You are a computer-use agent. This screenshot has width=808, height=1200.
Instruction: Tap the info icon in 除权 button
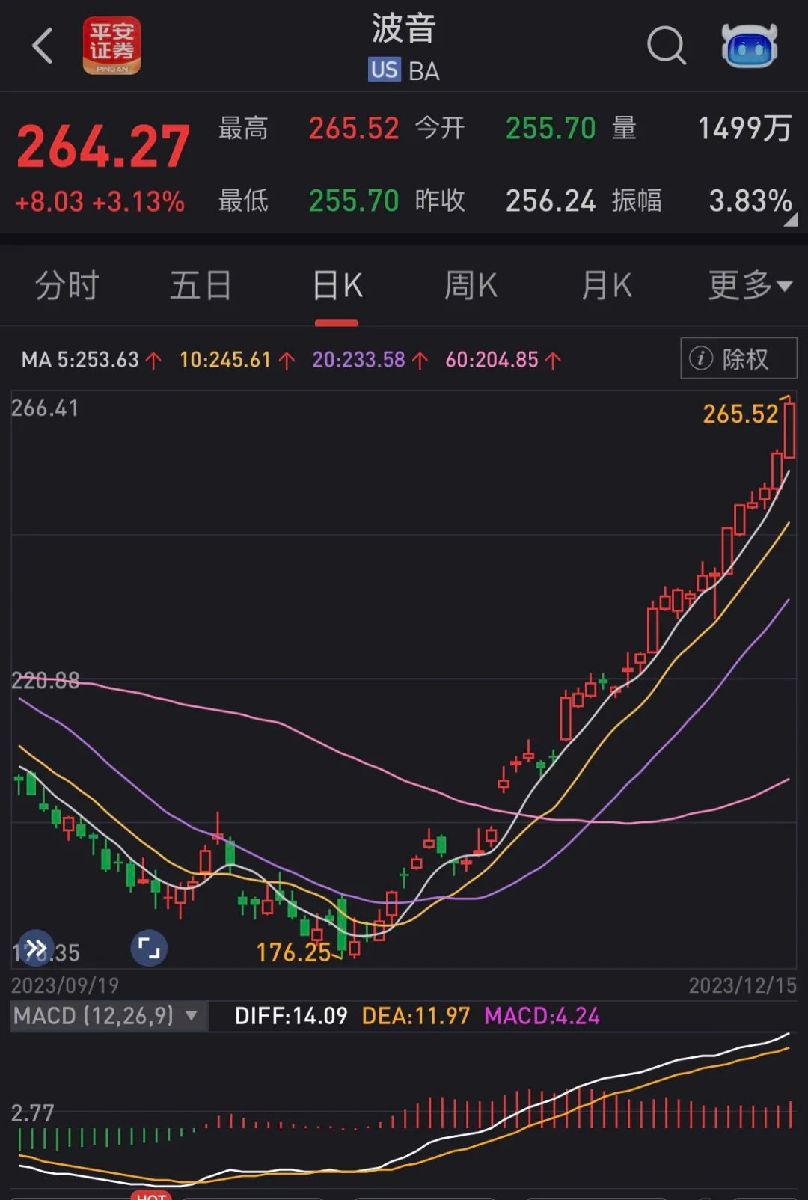point(702,359)
